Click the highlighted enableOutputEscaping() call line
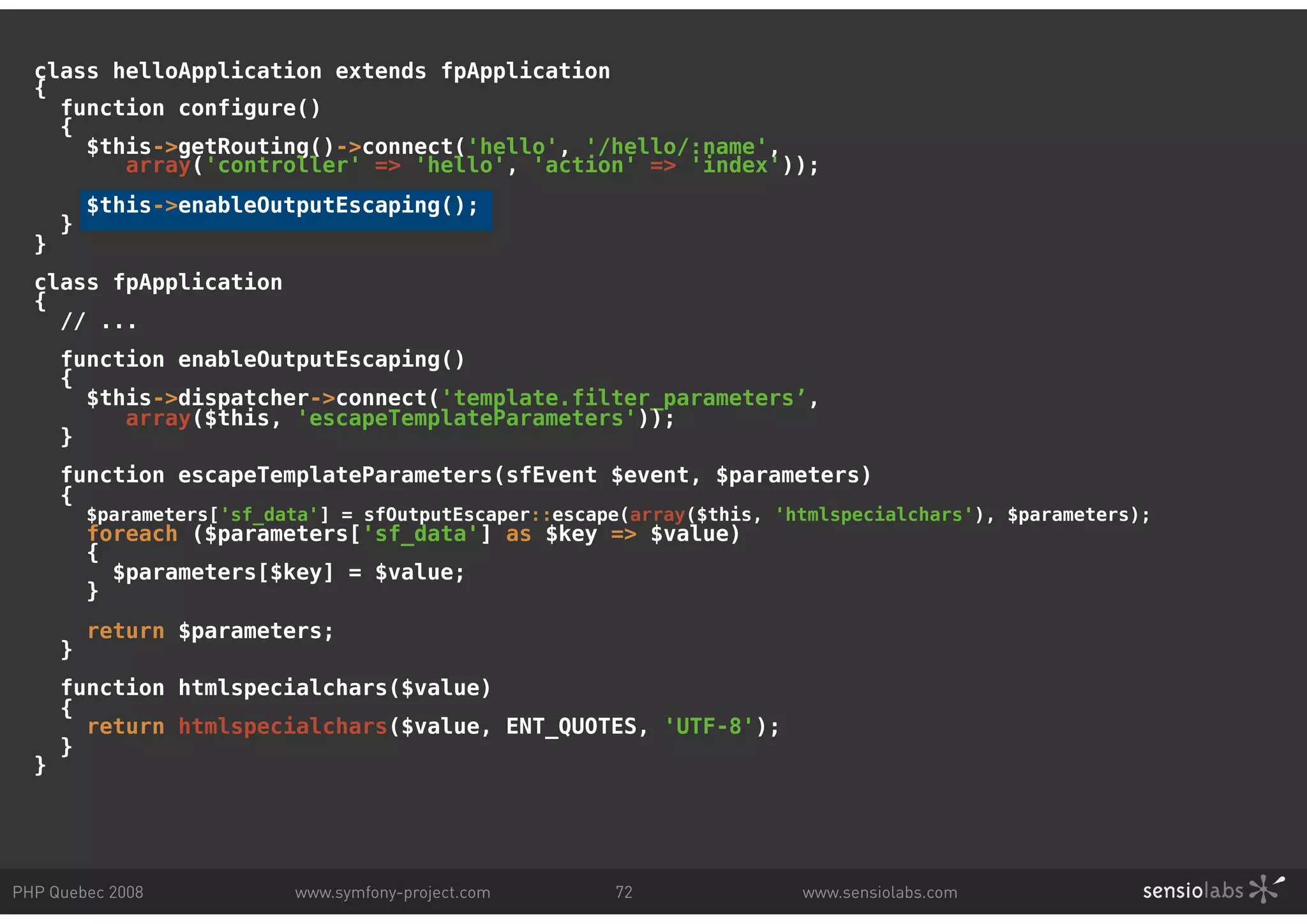The width and height of the screenshot is (1307, 924). point(282,206)
